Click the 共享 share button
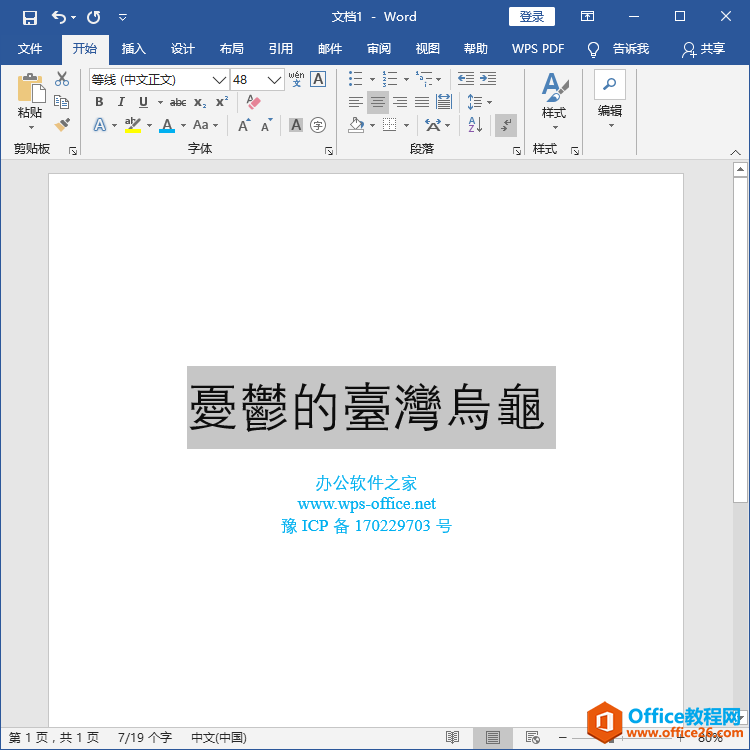The width and height of the screenshot is (750, 750). [704, 49]
